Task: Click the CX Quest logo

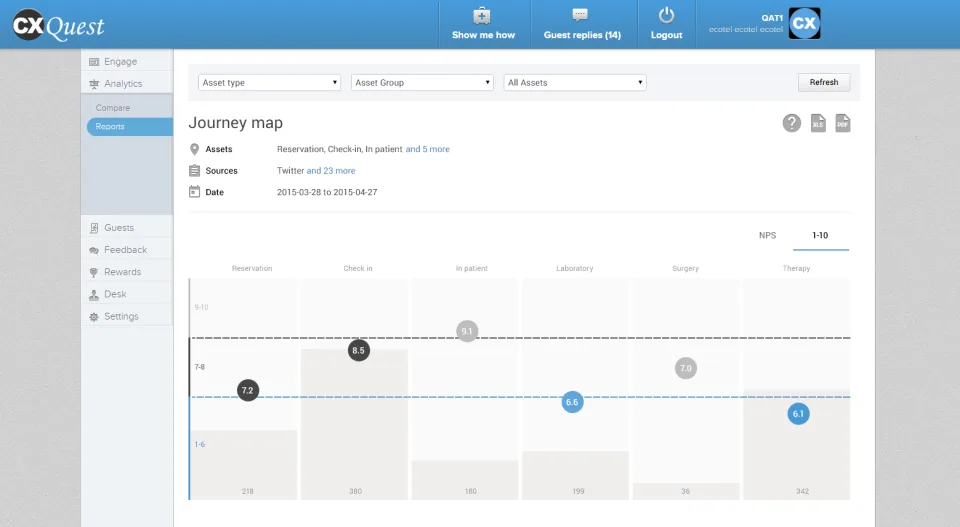Action: (59, 26)
